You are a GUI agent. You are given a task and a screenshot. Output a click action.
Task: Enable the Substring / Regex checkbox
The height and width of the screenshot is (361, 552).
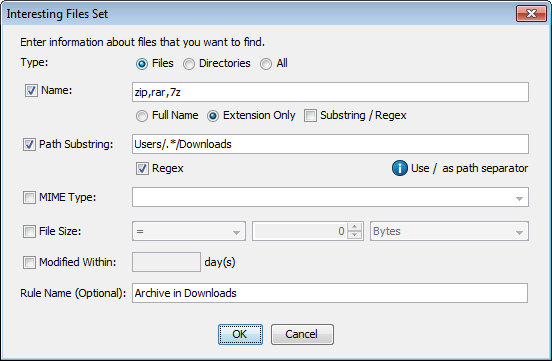click(310, 116)
